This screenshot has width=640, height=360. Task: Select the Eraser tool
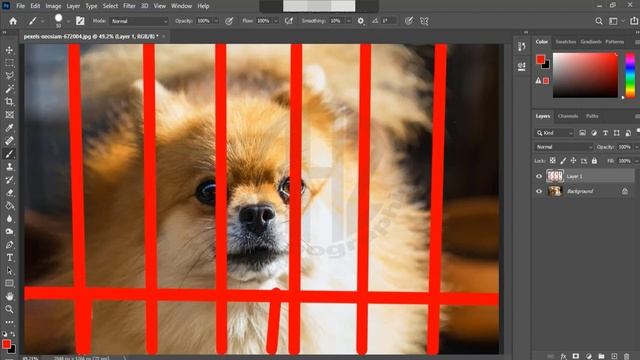[x=9, y=193]
